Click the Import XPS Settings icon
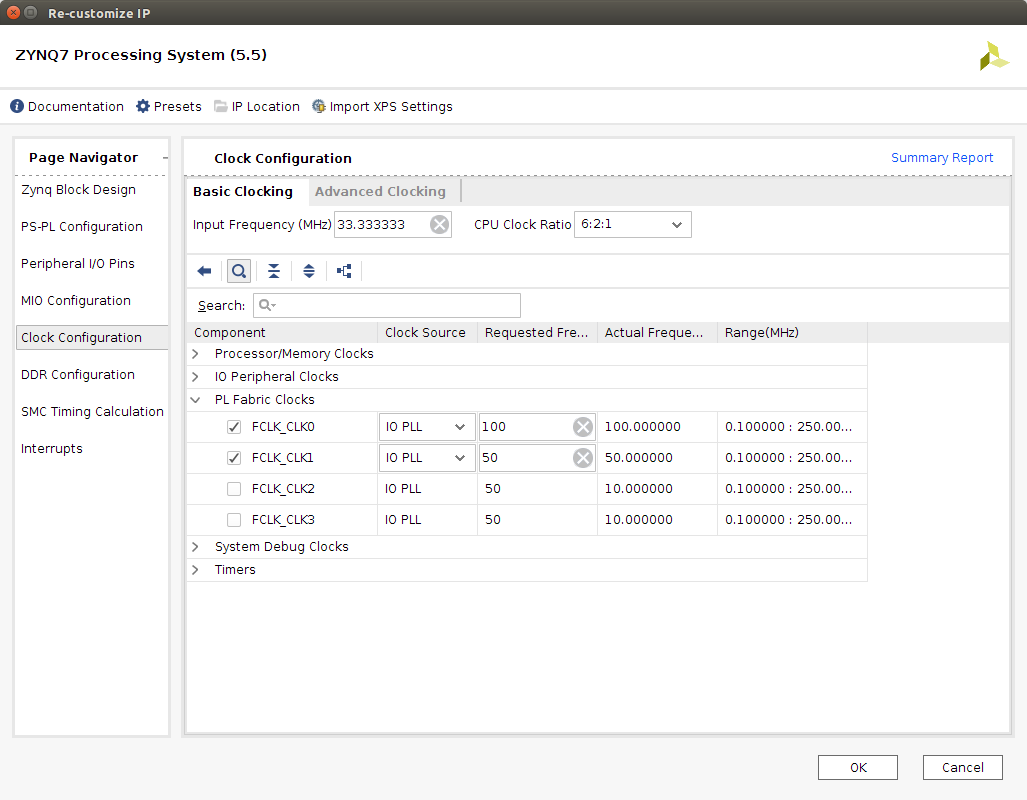 pos(318,106)
